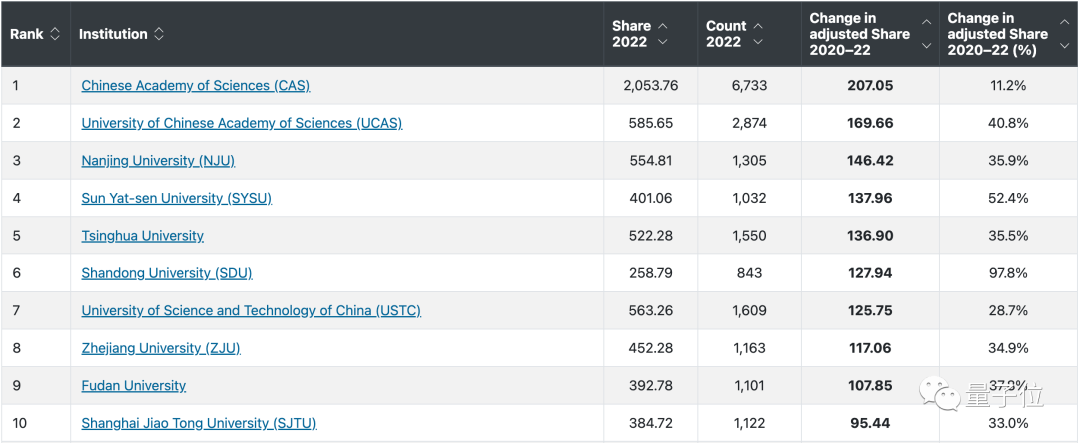This screenshot has width=1080, height=443.
Task: Click adjusted share change 125.75
Action: click(870, 311)
